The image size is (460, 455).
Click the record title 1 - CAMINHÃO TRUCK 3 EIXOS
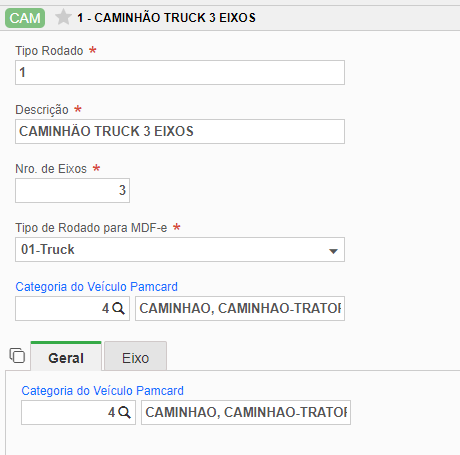[x=166, y=18]
